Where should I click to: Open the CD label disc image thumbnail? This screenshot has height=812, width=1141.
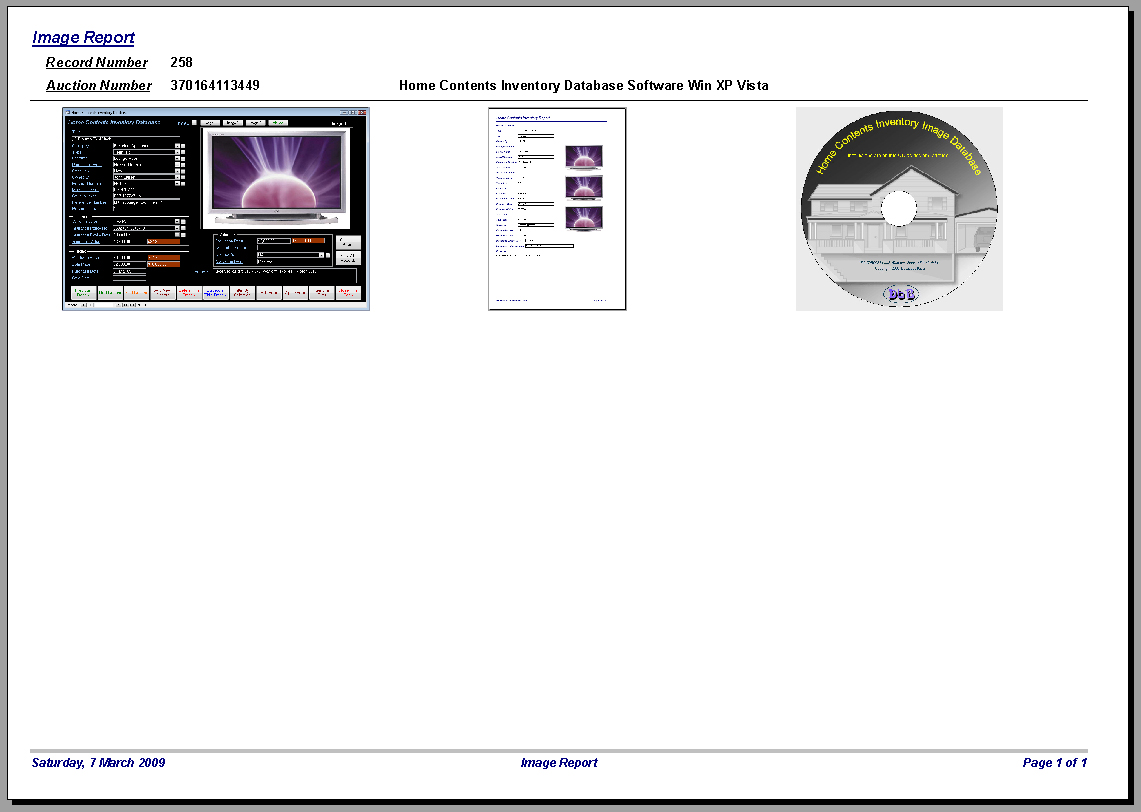coord(899,209)
